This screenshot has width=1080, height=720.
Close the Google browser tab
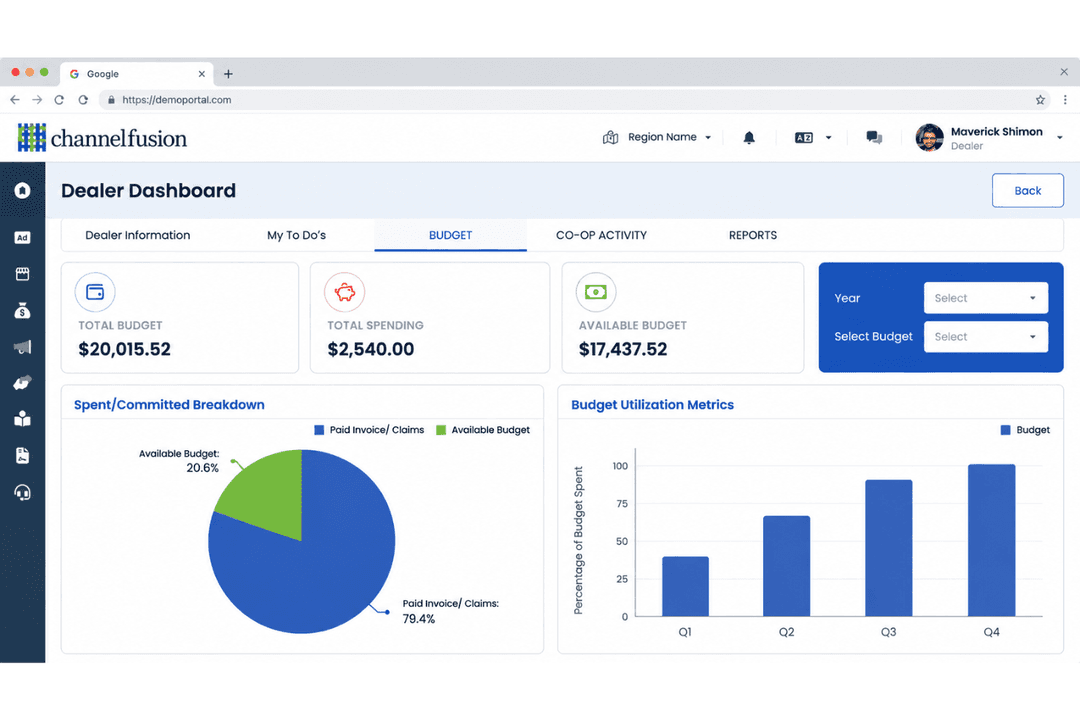click(202, 74)
